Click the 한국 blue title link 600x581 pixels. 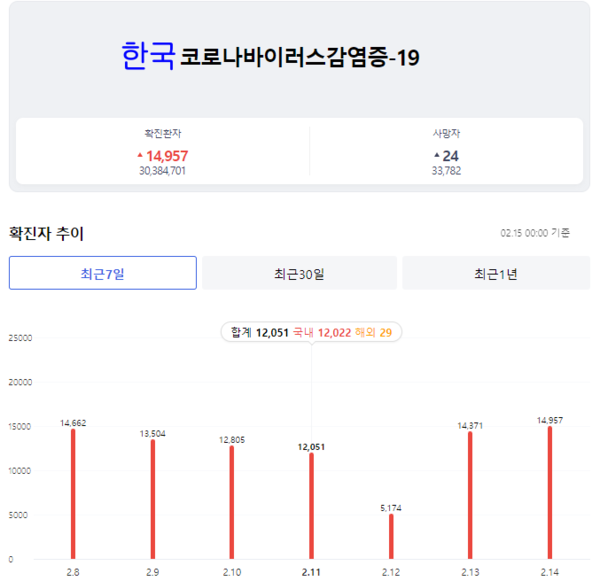tap(148, 56)
